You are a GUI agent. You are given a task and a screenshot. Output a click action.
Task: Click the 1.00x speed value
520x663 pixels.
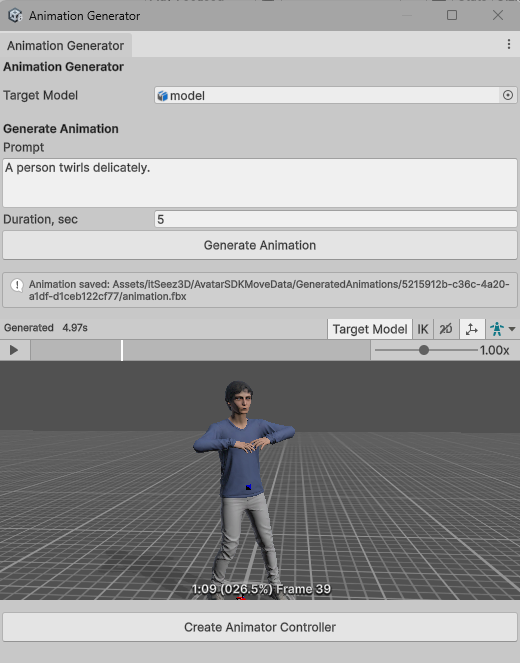coord(494,350)
